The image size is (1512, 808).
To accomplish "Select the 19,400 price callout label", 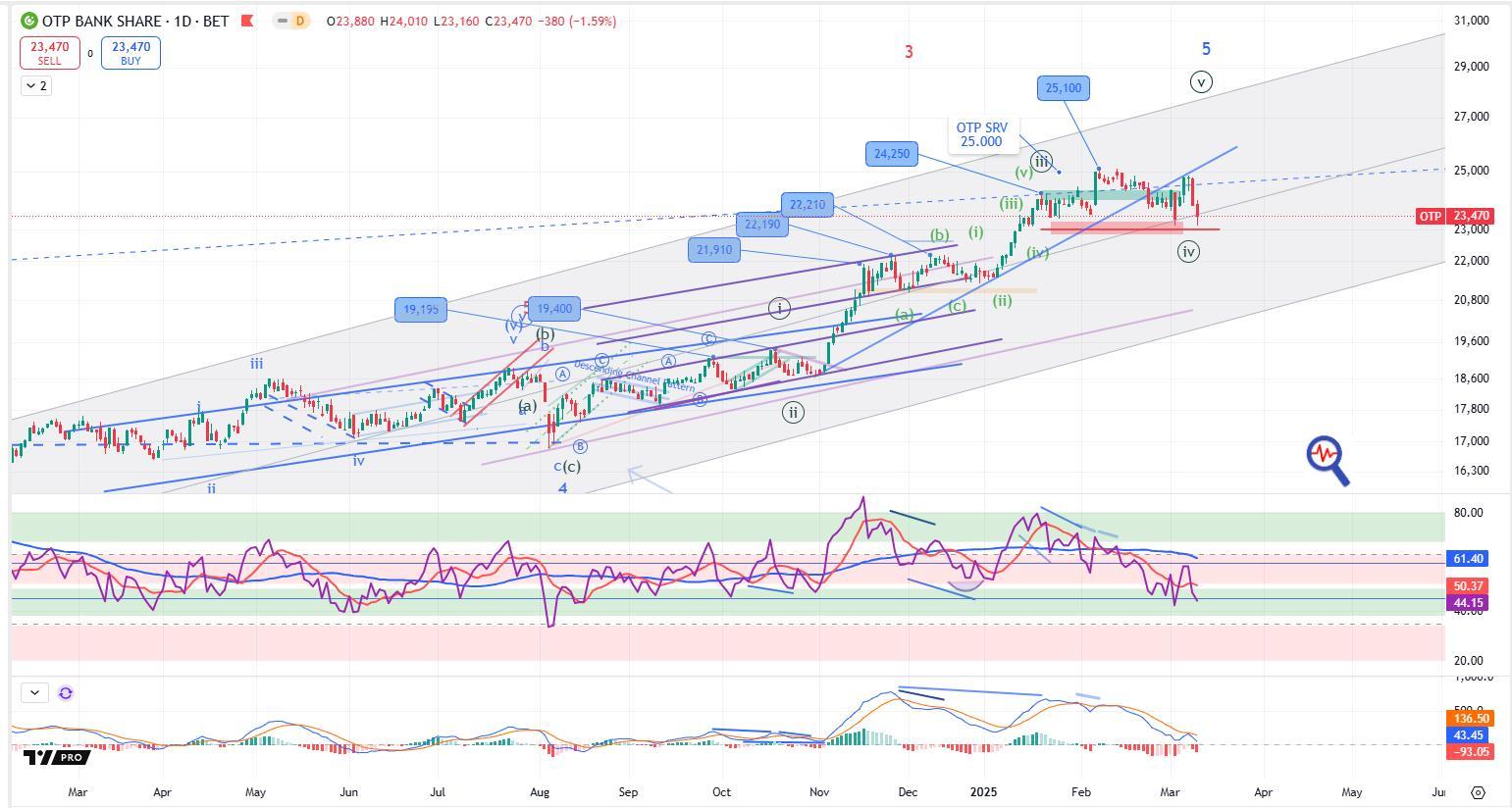I will click(554, 309).
